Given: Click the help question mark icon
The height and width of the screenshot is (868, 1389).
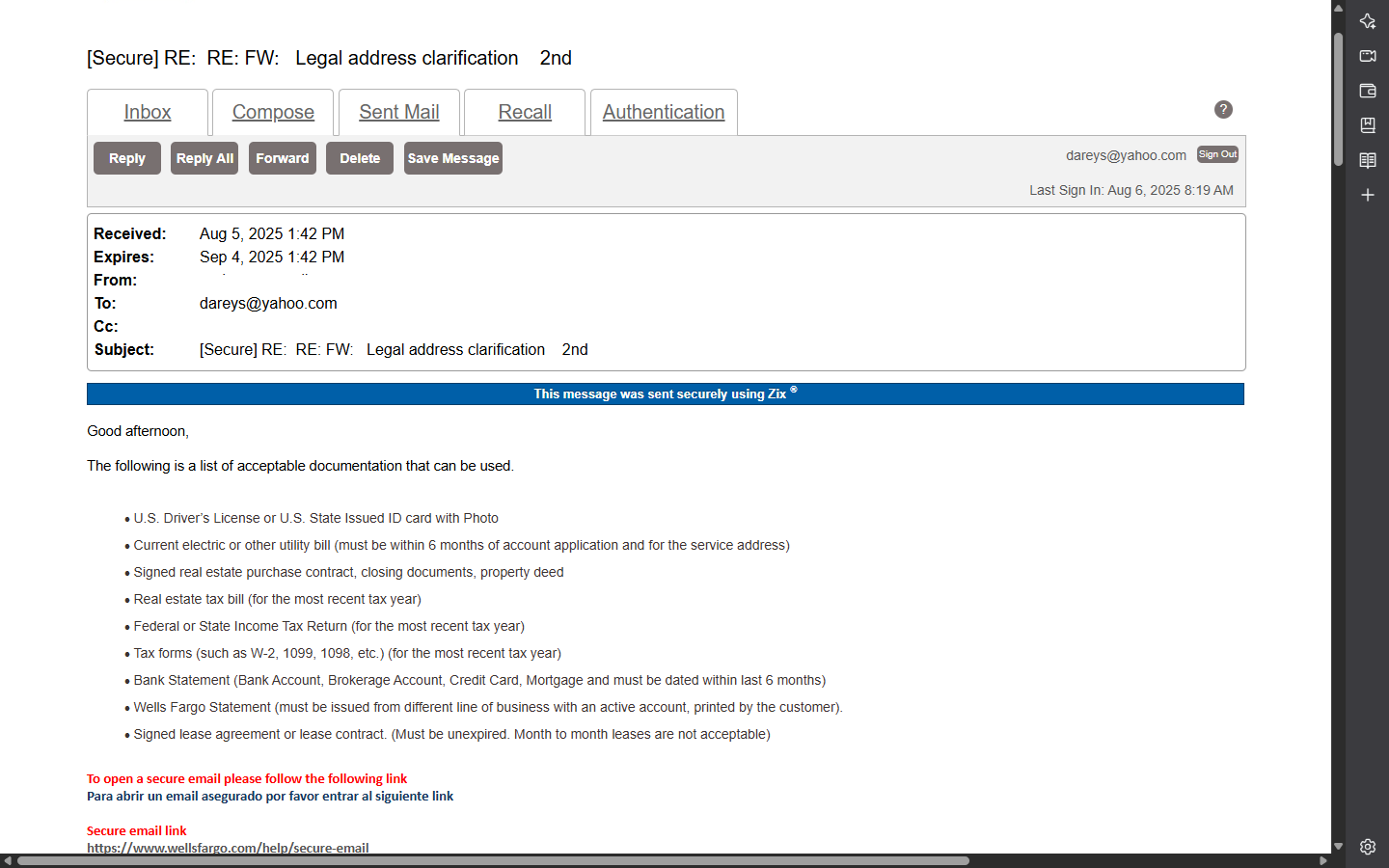Looking at the screenshot, I should 1223,110.
